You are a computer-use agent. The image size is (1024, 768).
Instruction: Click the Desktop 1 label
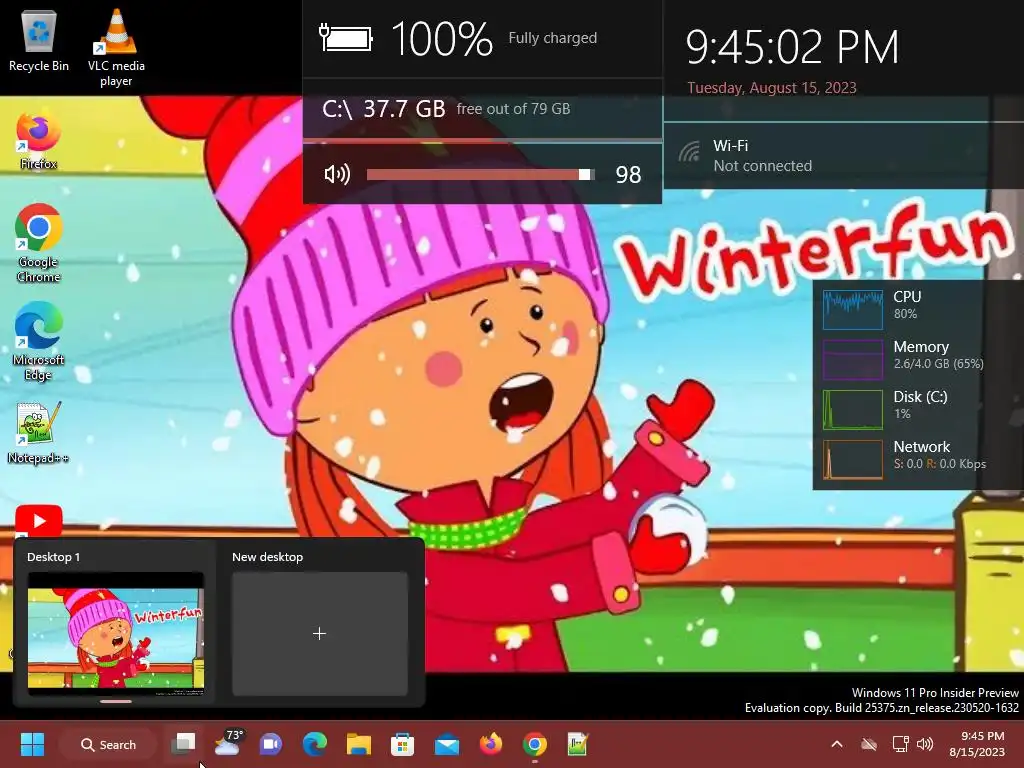pyautogui.click(x=54, y=557)
